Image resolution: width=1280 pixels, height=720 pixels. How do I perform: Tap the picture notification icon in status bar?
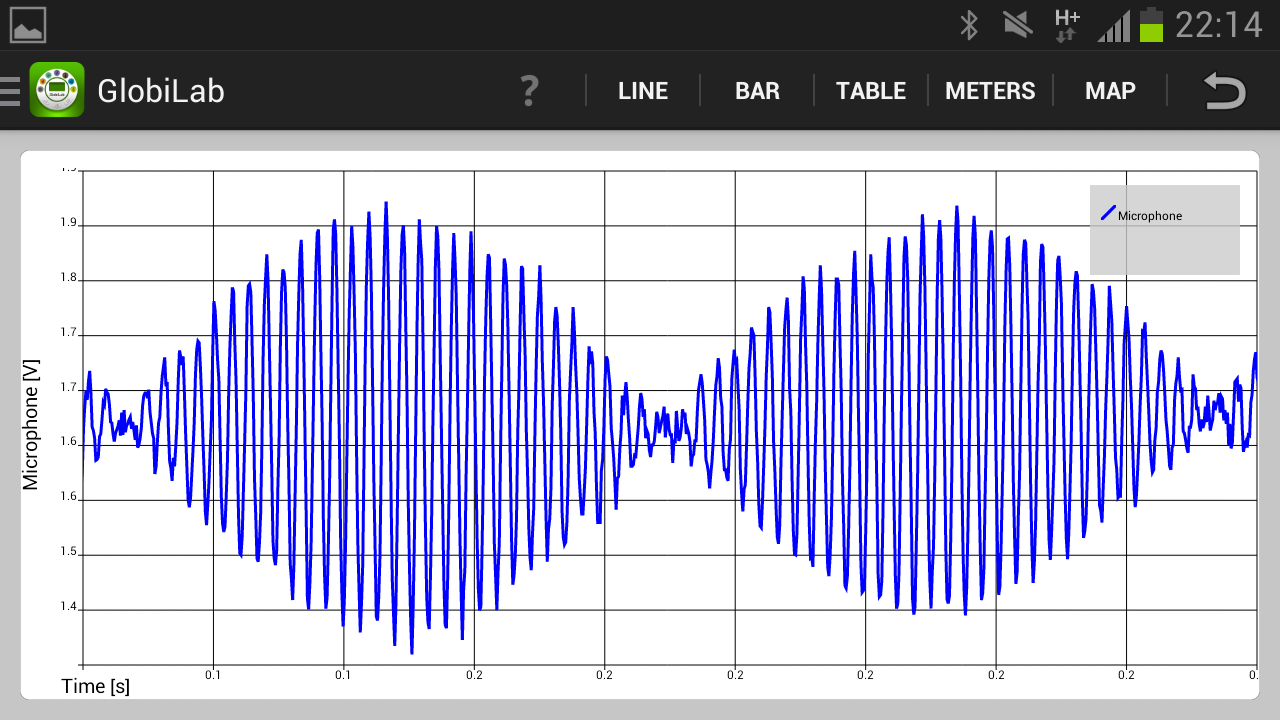28,24
